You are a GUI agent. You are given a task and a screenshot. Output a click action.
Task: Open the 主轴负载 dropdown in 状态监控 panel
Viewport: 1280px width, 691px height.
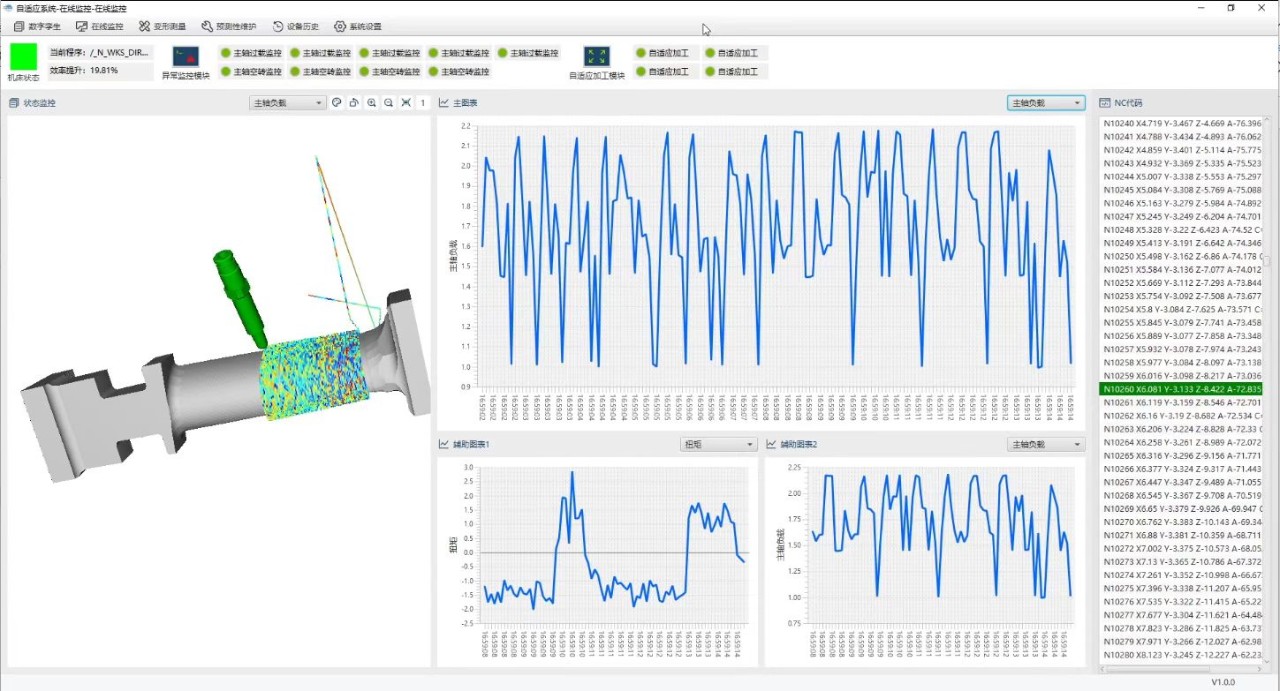[287, 103]
